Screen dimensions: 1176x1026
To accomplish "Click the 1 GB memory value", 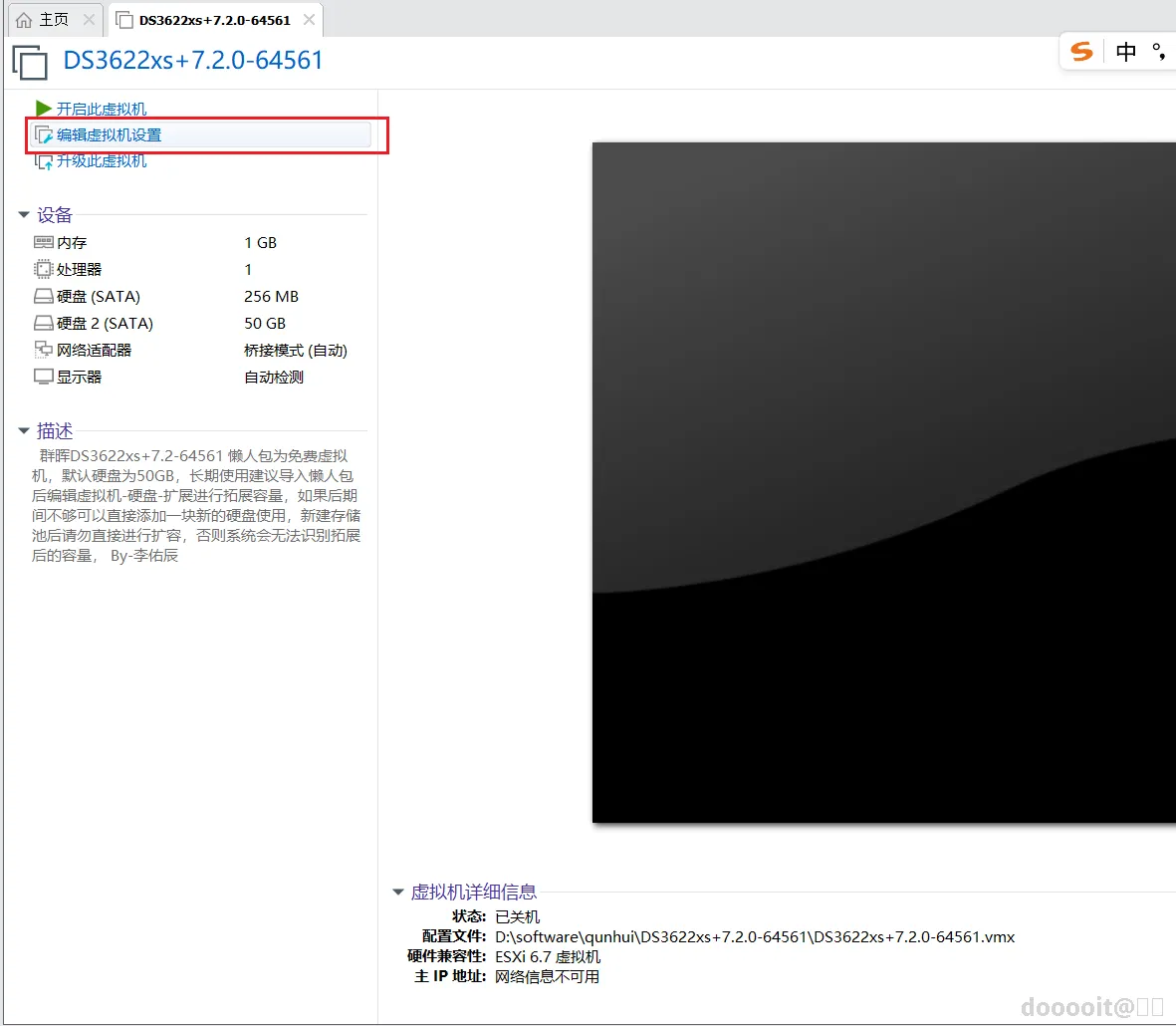I will 260,242.
